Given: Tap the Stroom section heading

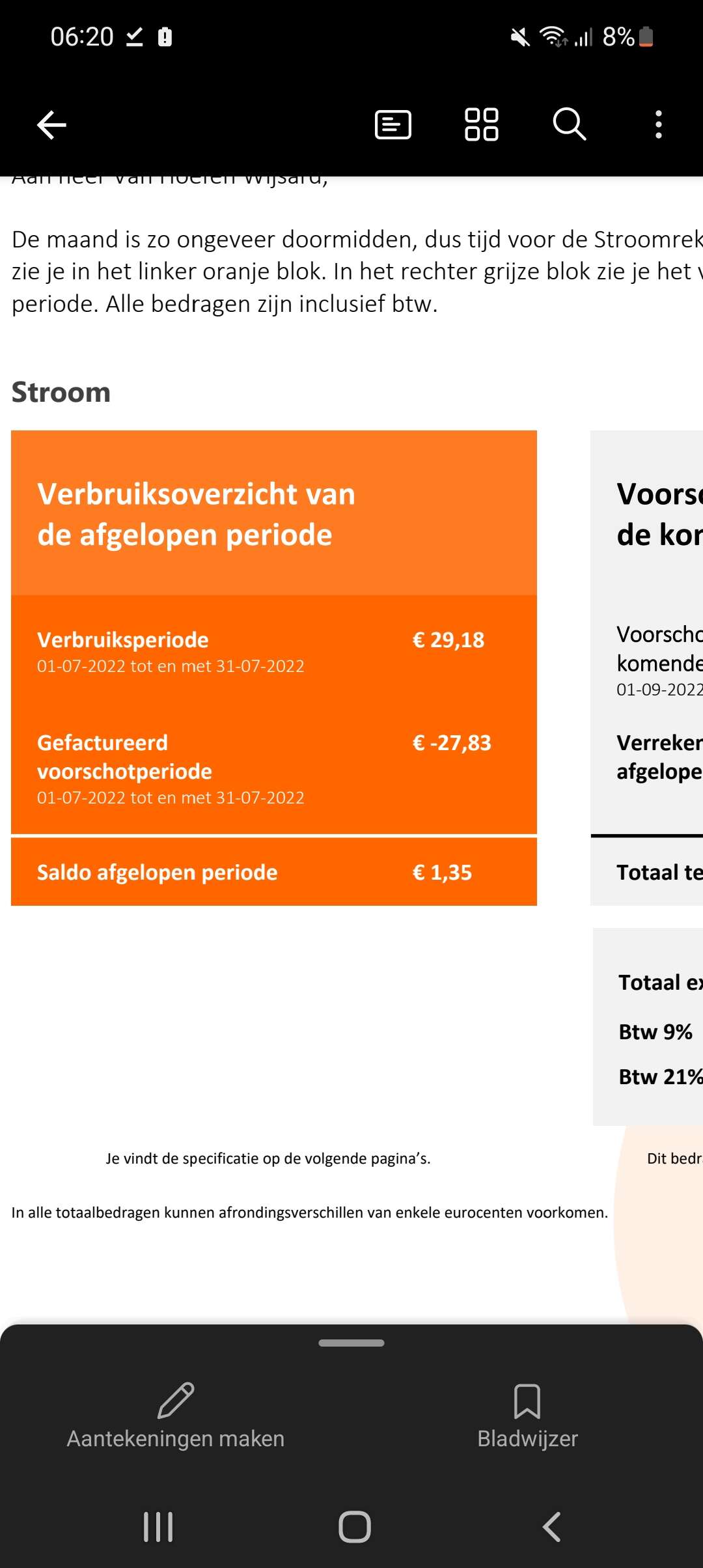Looking at the screenshot, I should (61, 392).
